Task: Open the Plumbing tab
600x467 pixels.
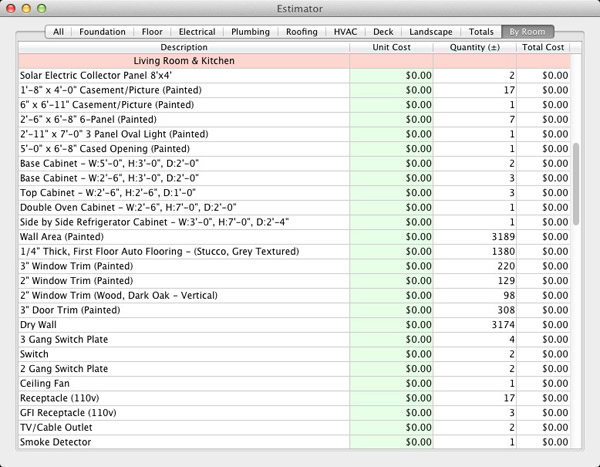Action: click(x=250, y=32)
